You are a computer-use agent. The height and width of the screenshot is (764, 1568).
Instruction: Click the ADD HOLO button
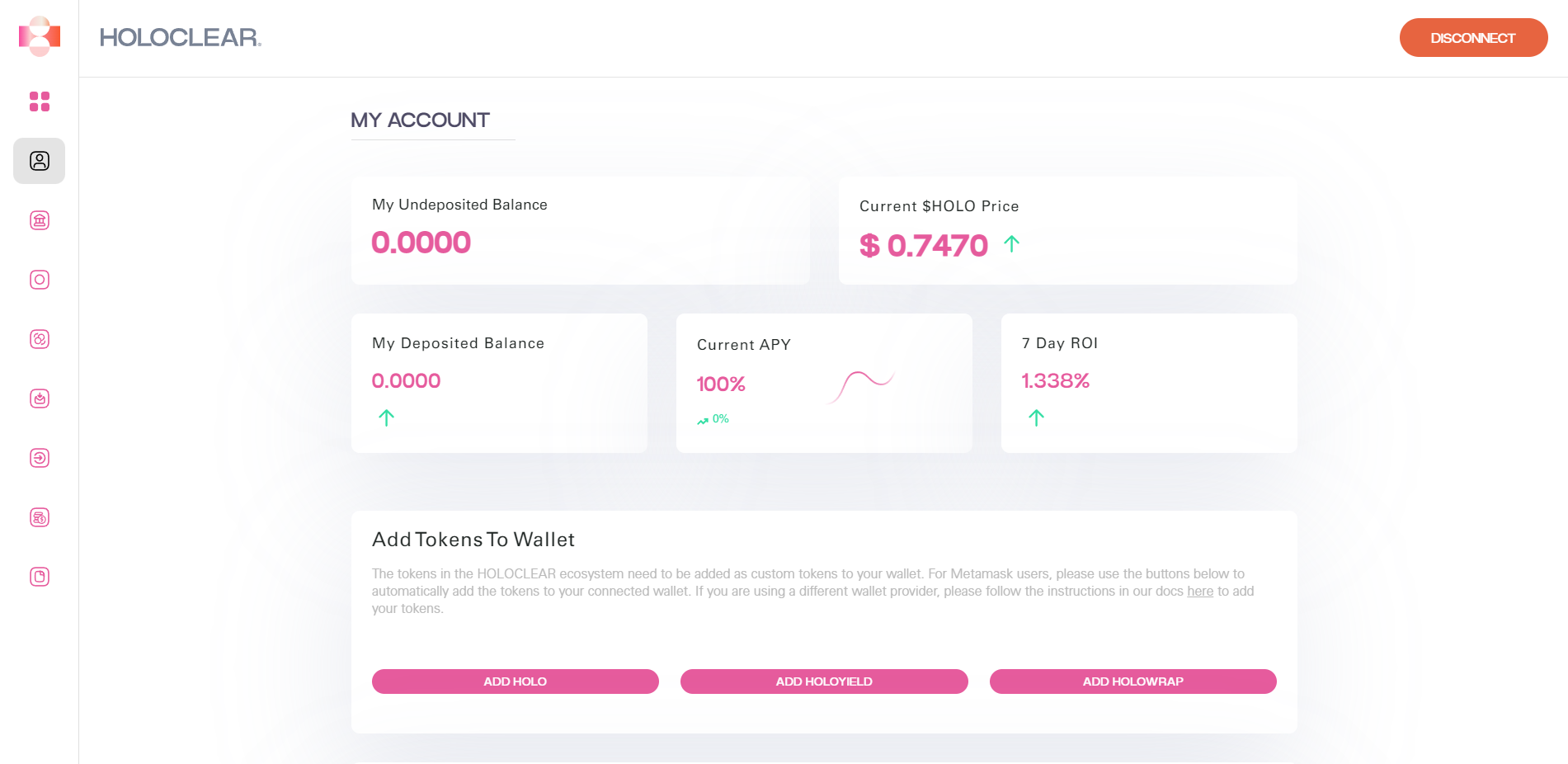point(515,681)
